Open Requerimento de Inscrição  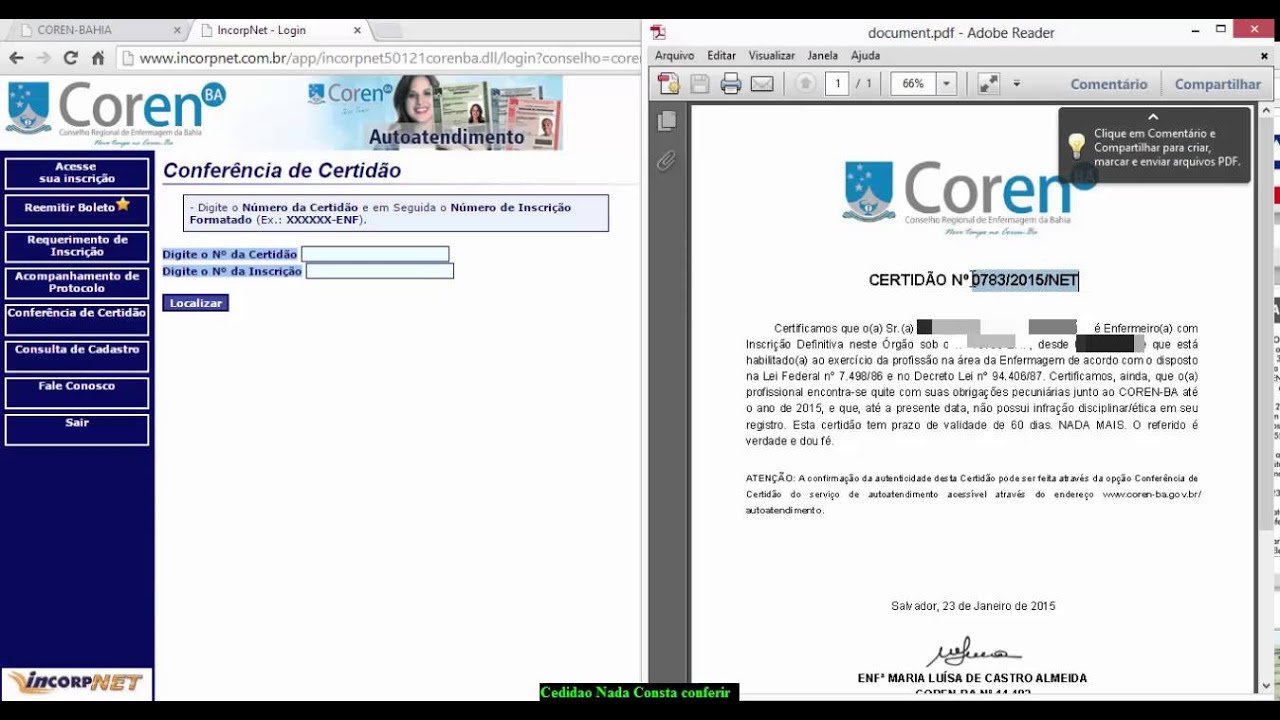pos(77,246)
